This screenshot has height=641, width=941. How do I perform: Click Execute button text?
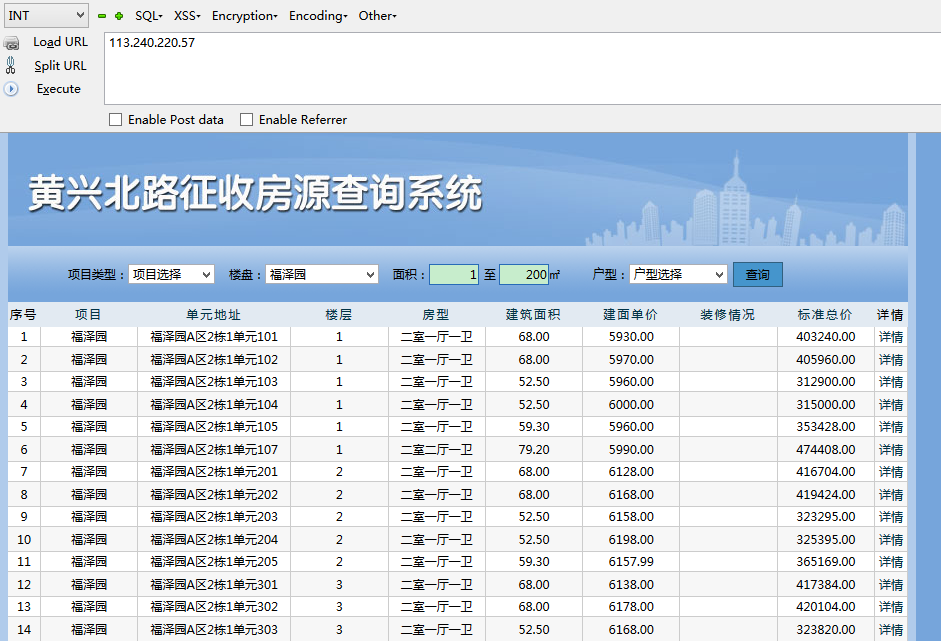(58, 89)
